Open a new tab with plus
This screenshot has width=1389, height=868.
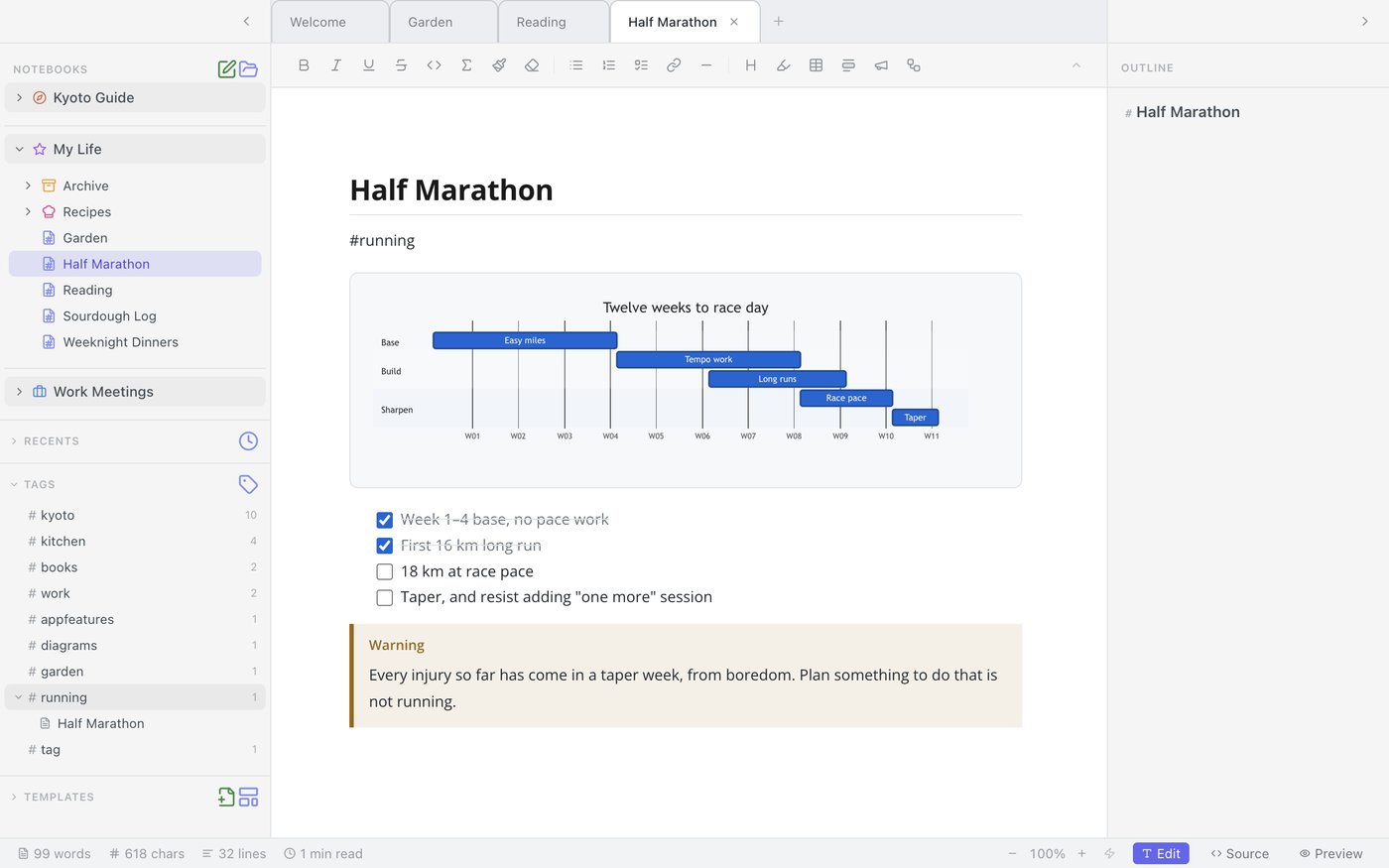coord(779,21)
